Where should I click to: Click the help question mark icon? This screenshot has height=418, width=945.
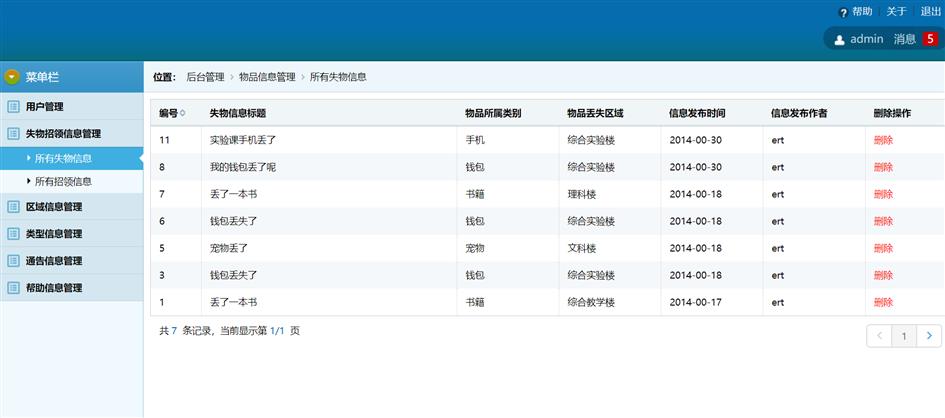pyautogui.click(x=843, y=12)
